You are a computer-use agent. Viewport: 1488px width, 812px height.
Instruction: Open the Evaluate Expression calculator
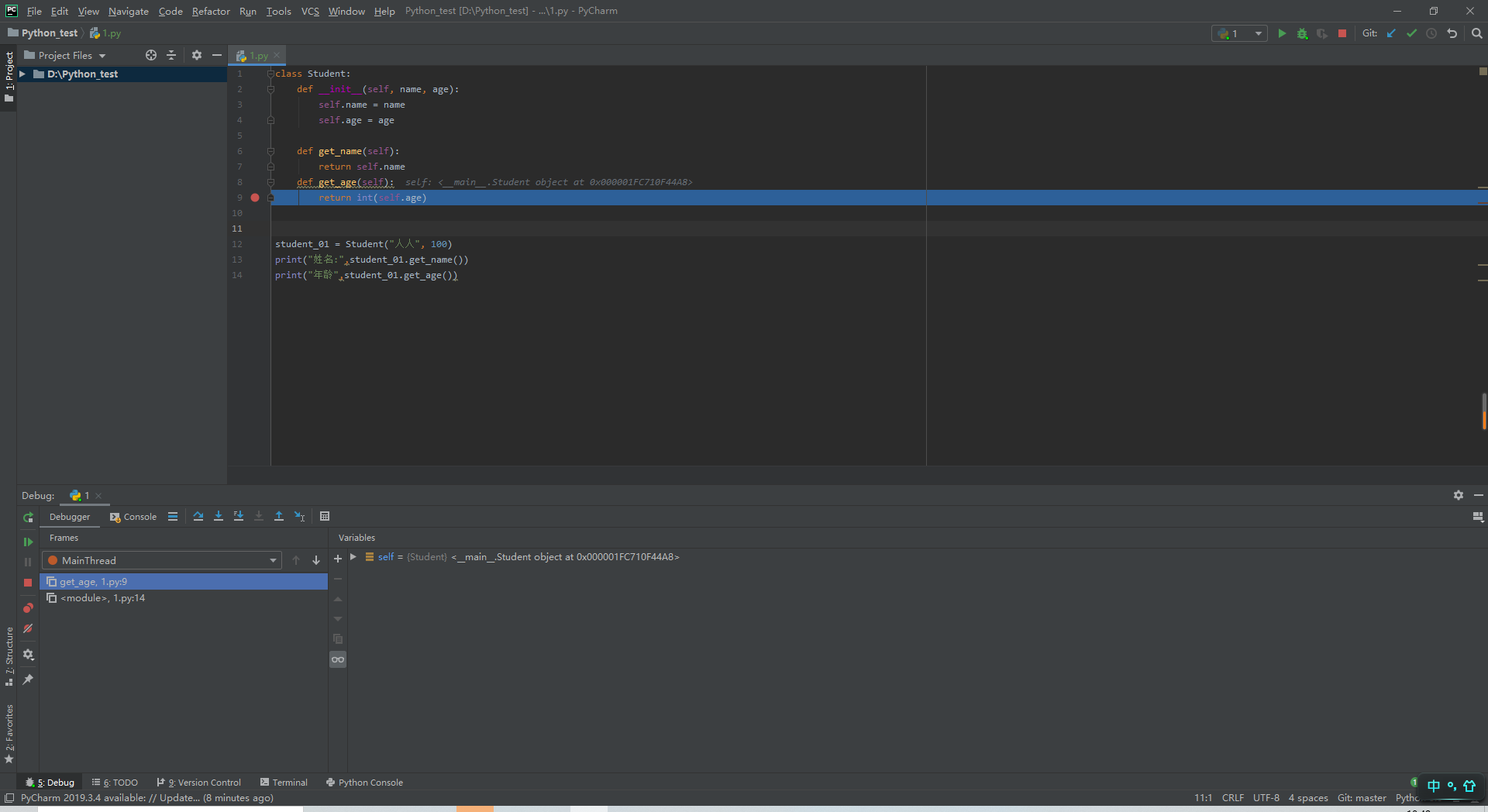click(x=325, y=516)
